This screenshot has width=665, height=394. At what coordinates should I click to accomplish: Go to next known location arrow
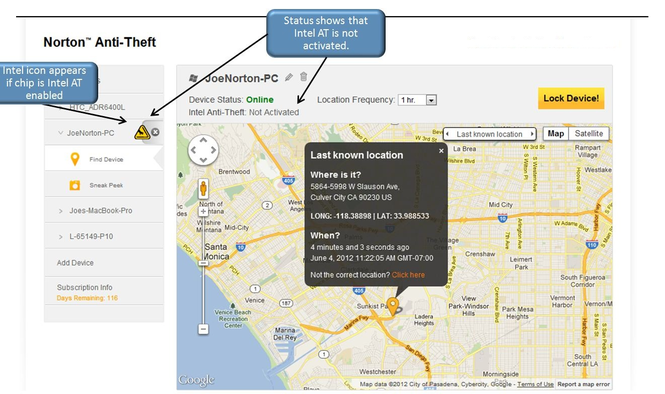point(532,134)
